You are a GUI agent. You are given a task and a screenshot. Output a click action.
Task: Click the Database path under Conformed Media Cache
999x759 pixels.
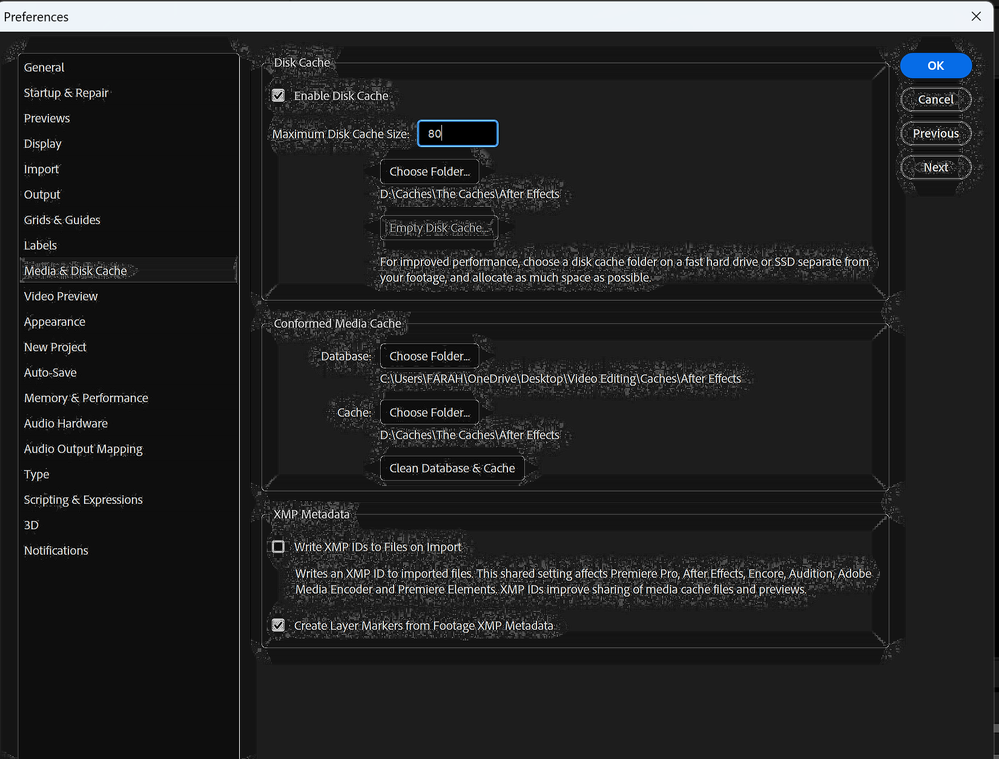pyautogui.click(x=561, y=379)
